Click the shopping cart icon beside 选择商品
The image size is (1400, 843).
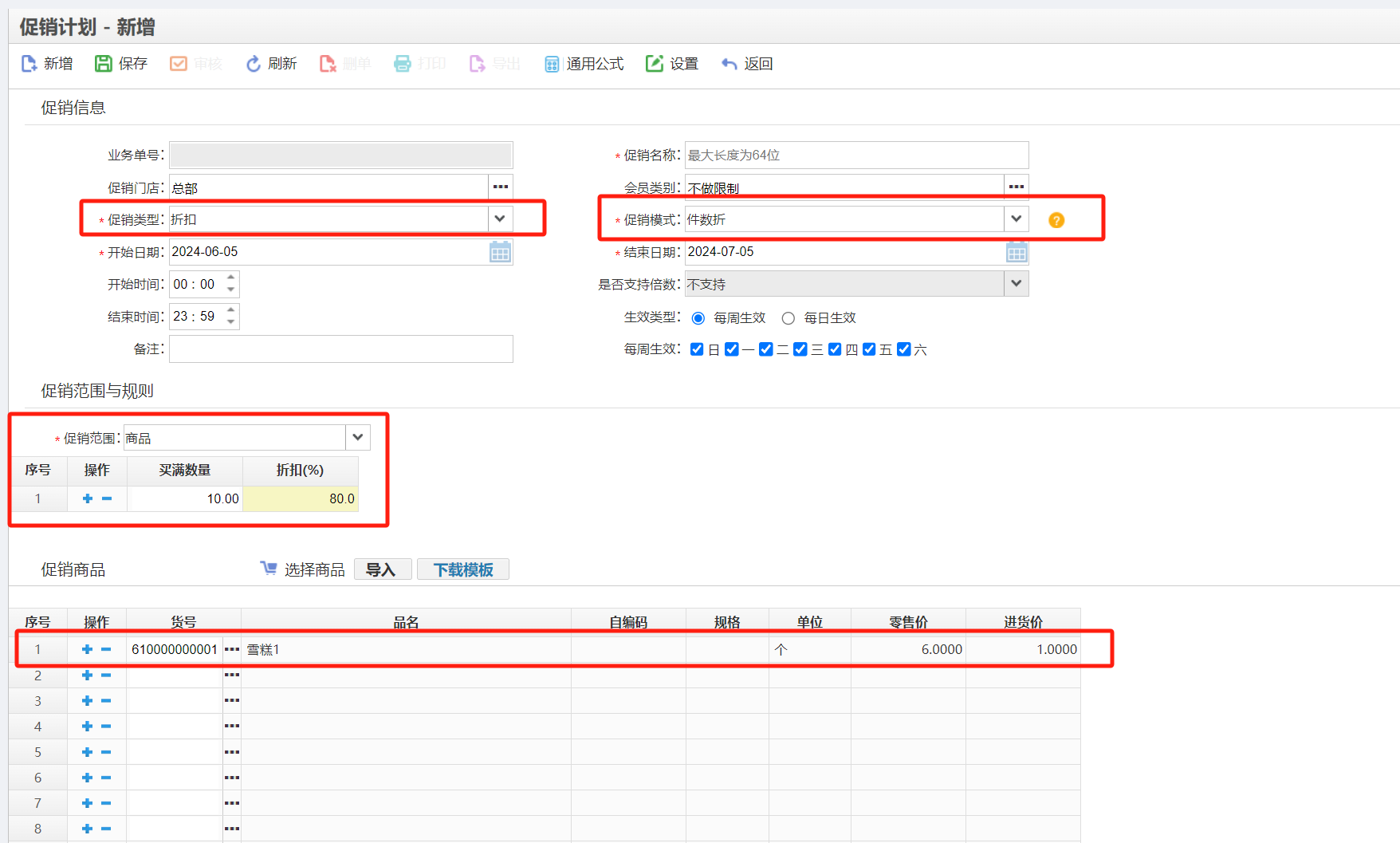(269, 568)
